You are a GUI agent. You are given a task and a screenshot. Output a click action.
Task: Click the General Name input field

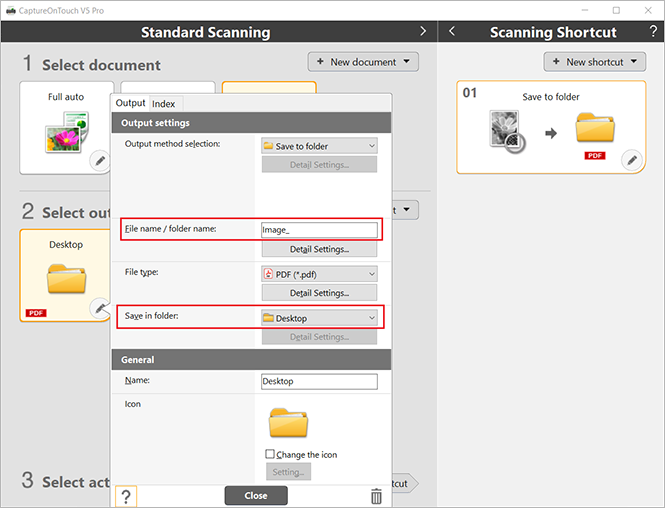point(319,381)
